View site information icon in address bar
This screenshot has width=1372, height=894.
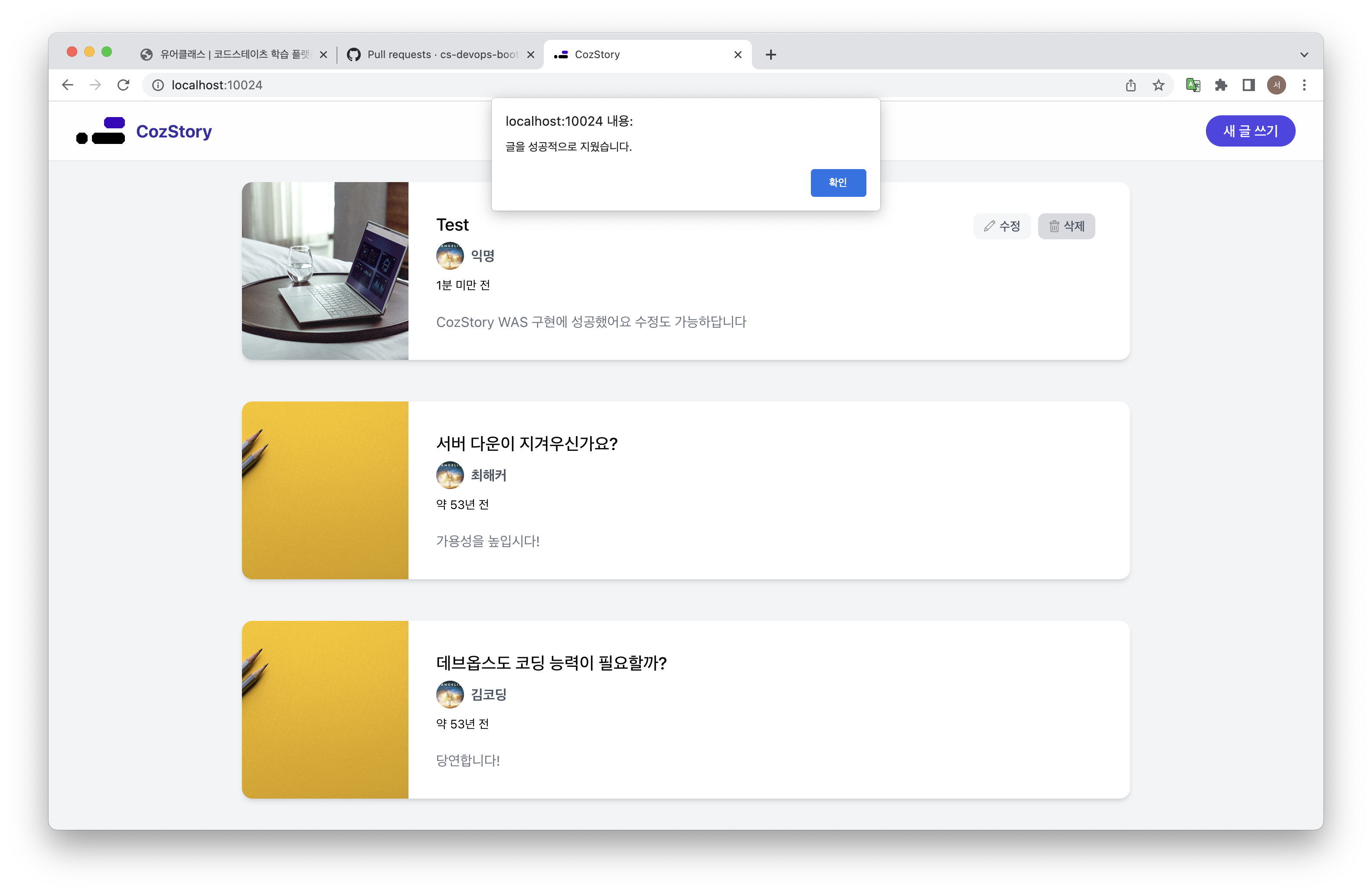coord(158,85)
